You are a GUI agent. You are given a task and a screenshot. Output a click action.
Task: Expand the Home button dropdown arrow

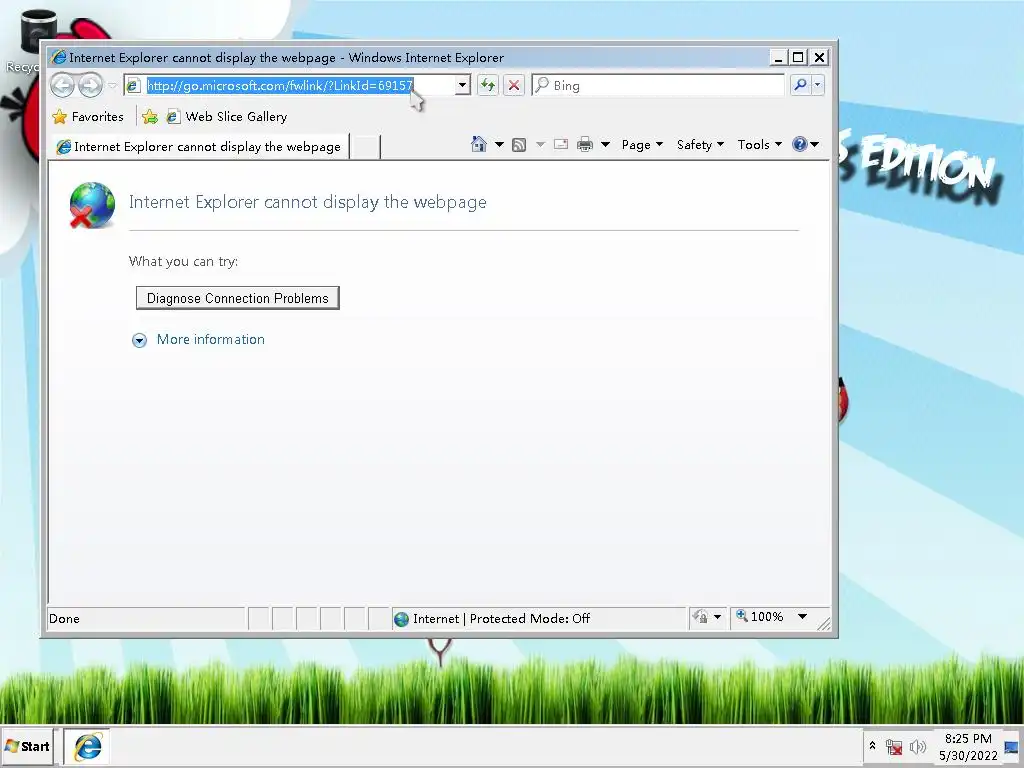499,144
